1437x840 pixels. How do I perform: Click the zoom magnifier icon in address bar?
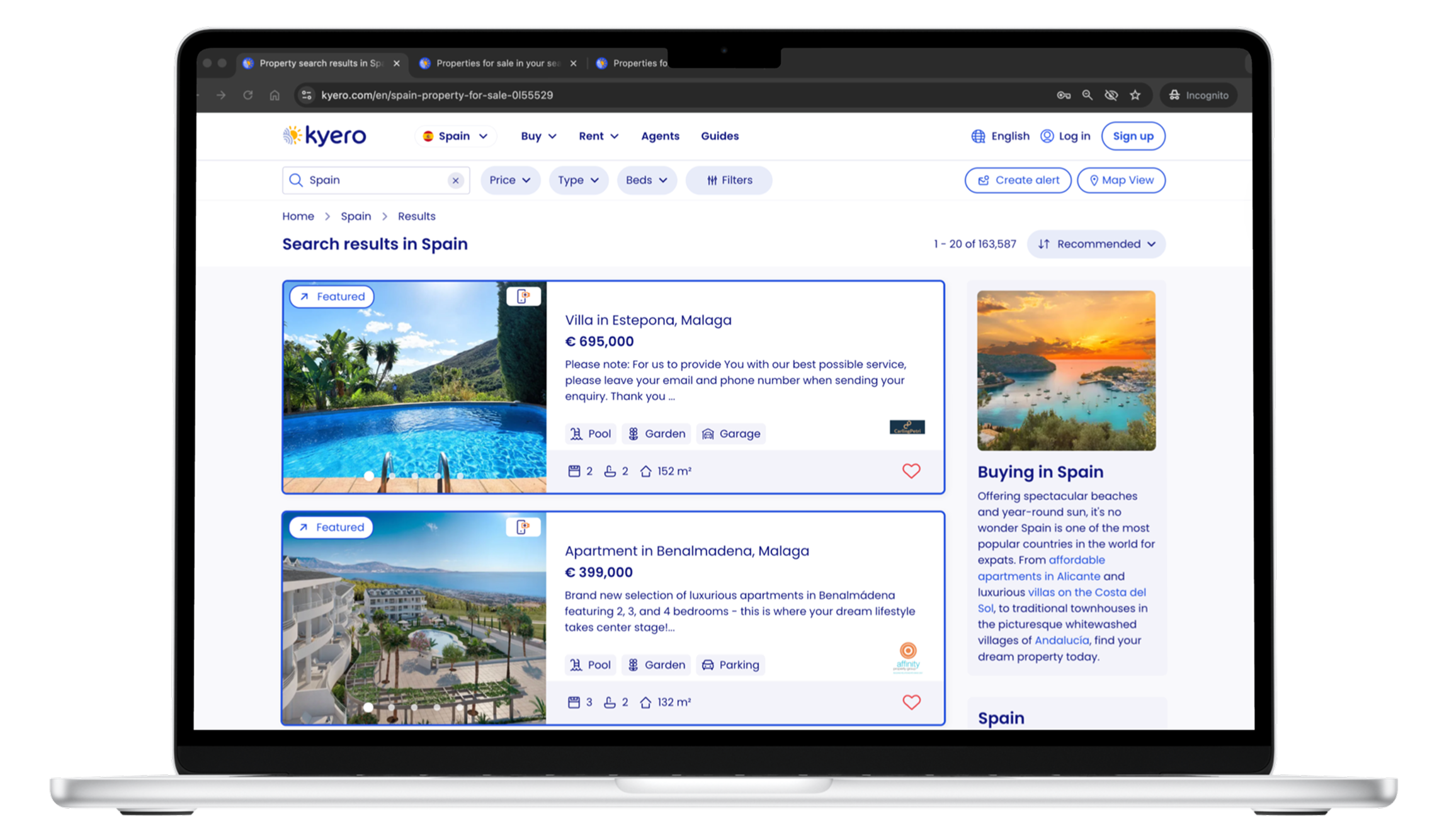click(x=1088, y=95)
